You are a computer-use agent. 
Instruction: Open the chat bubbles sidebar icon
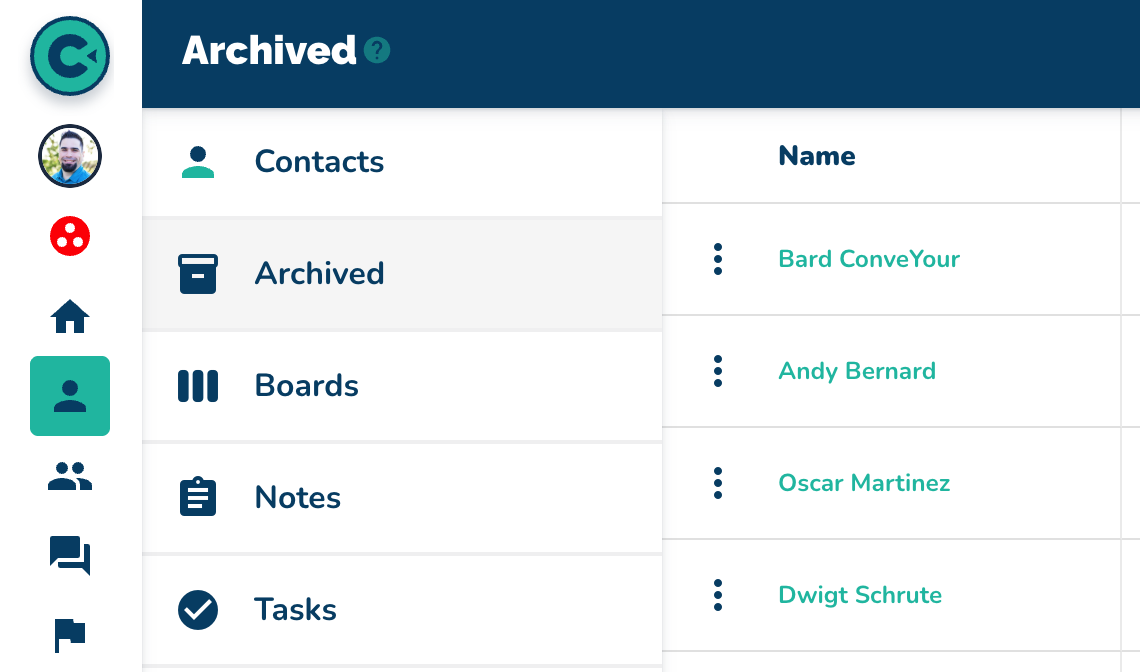70,555
